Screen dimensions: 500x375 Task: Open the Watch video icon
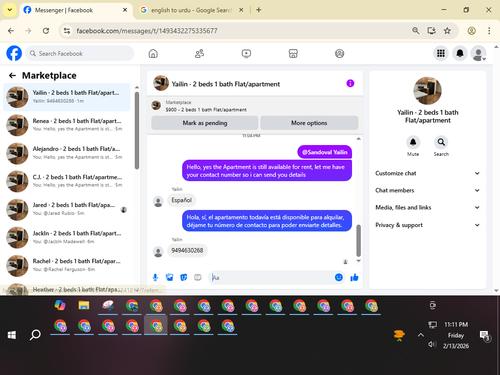[246, 53]
